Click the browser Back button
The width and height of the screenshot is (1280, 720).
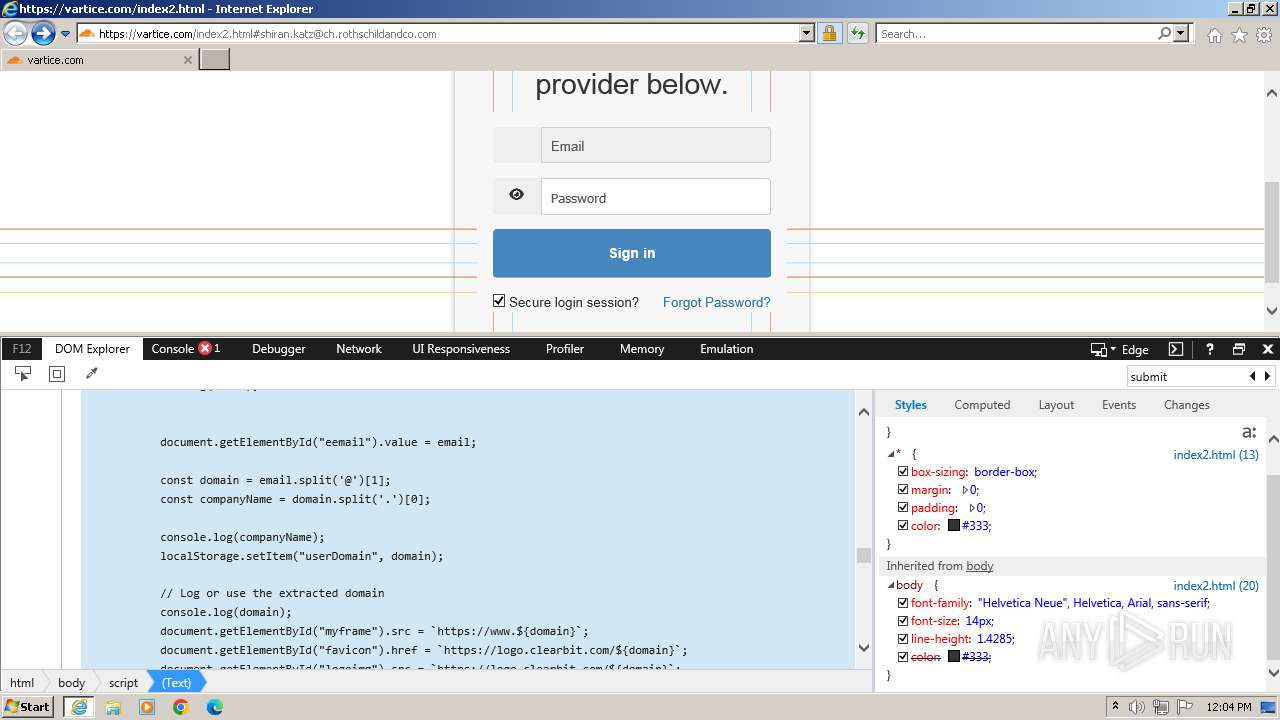(x=16, y=34)
